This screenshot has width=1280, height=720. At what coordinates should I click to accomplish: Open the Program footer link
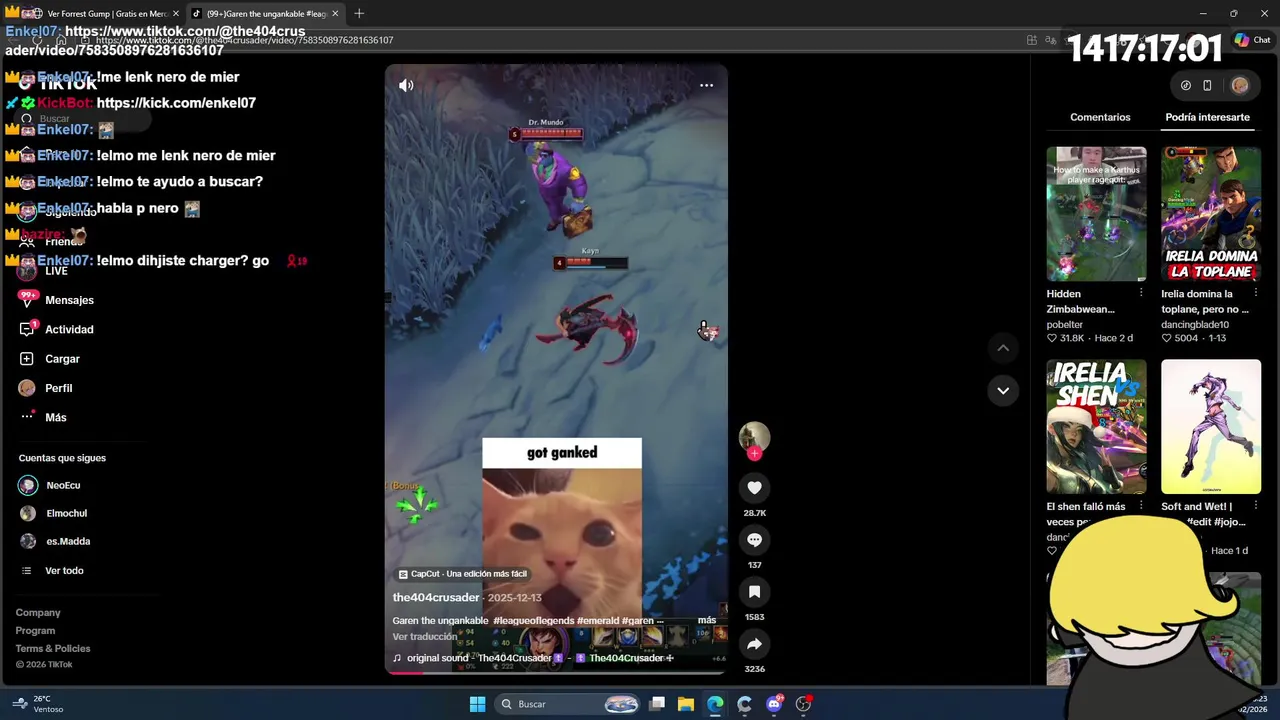point(35,630)
